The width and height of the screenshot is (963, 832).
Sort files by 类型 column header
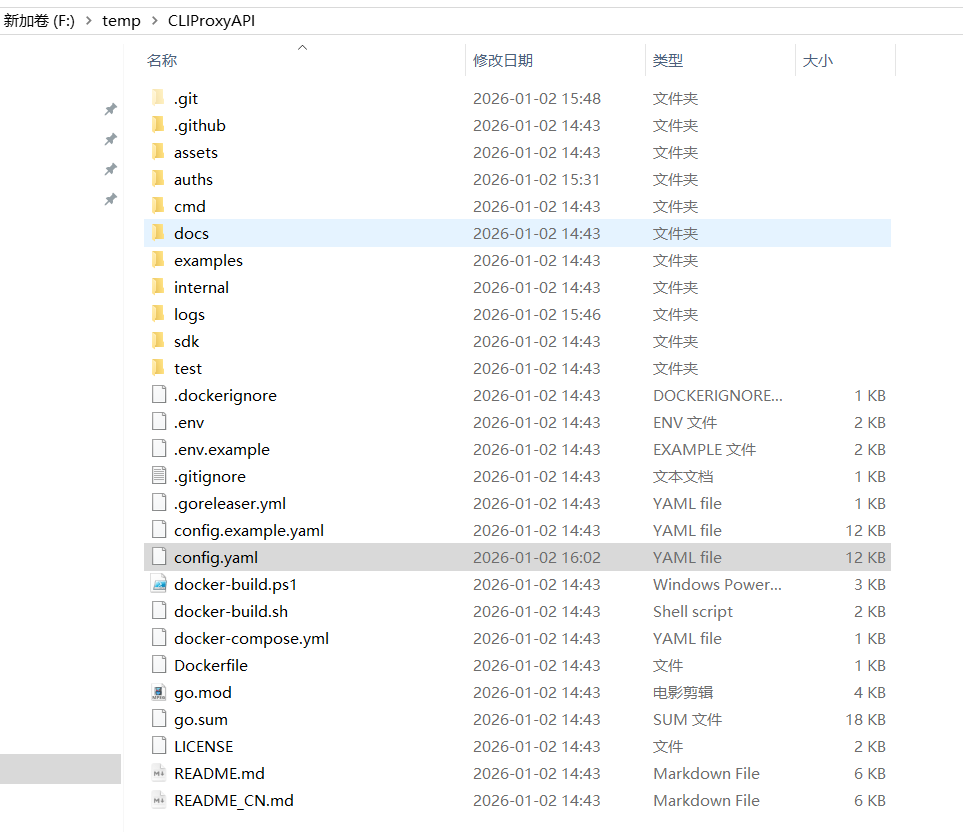[668, 61]
